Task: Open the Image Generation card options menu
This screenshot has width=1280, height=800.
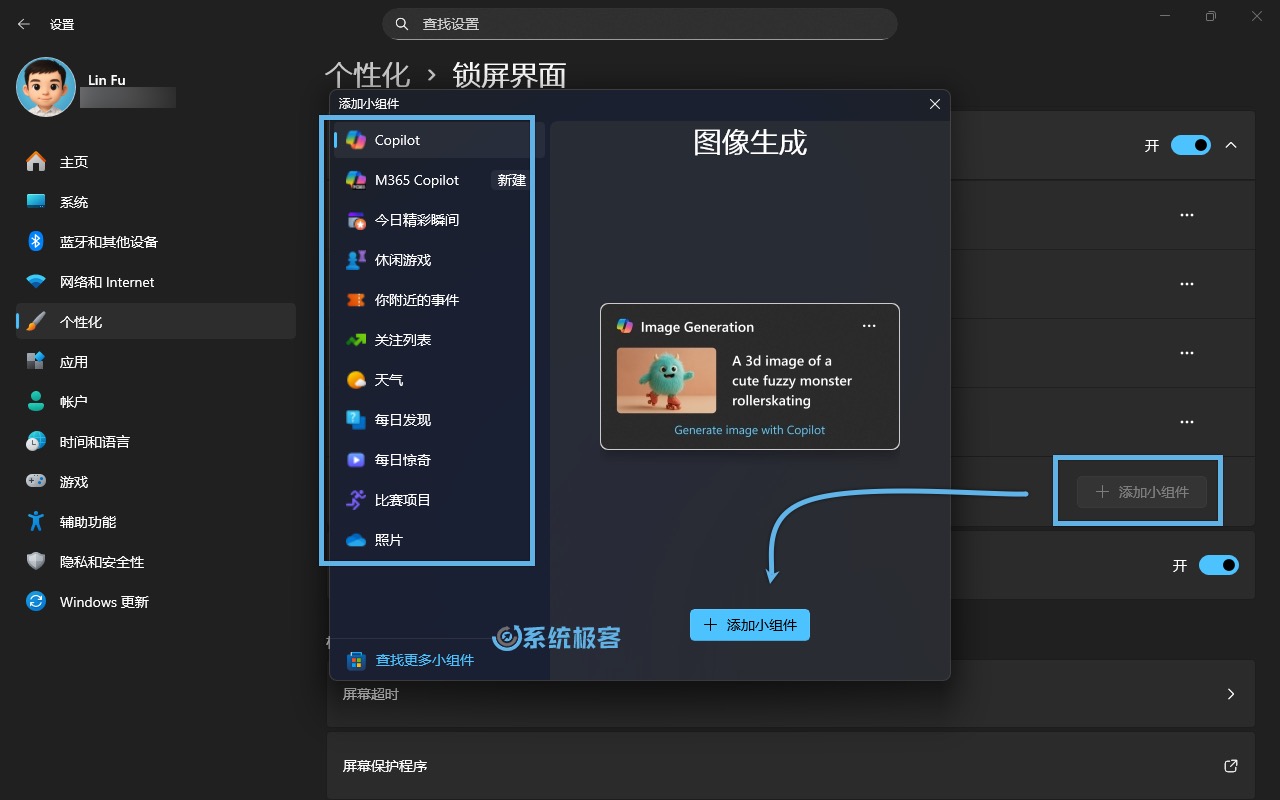Action: click(x=869, y=325)
